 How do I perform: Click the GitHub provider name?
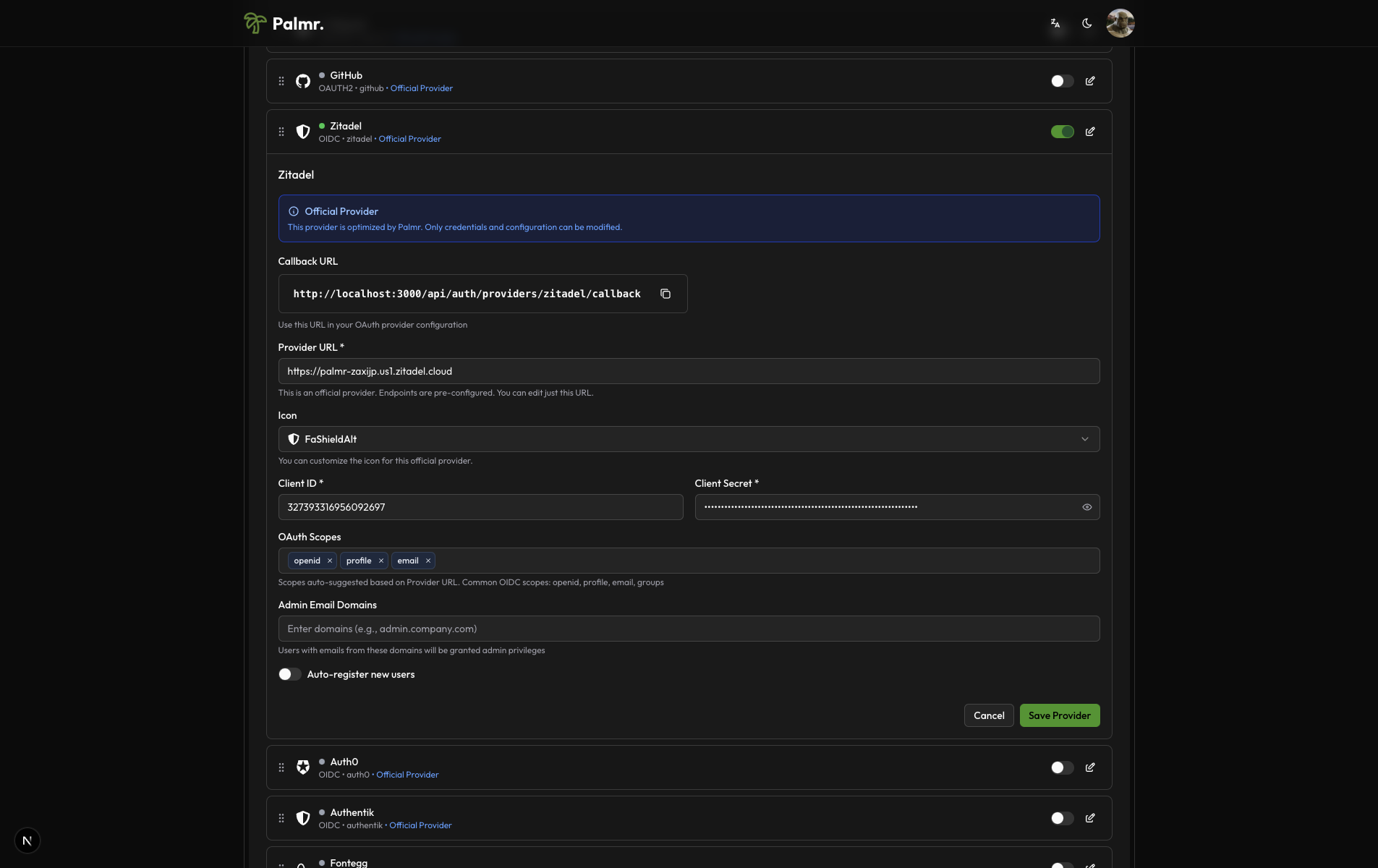click(x=346, y=75)
